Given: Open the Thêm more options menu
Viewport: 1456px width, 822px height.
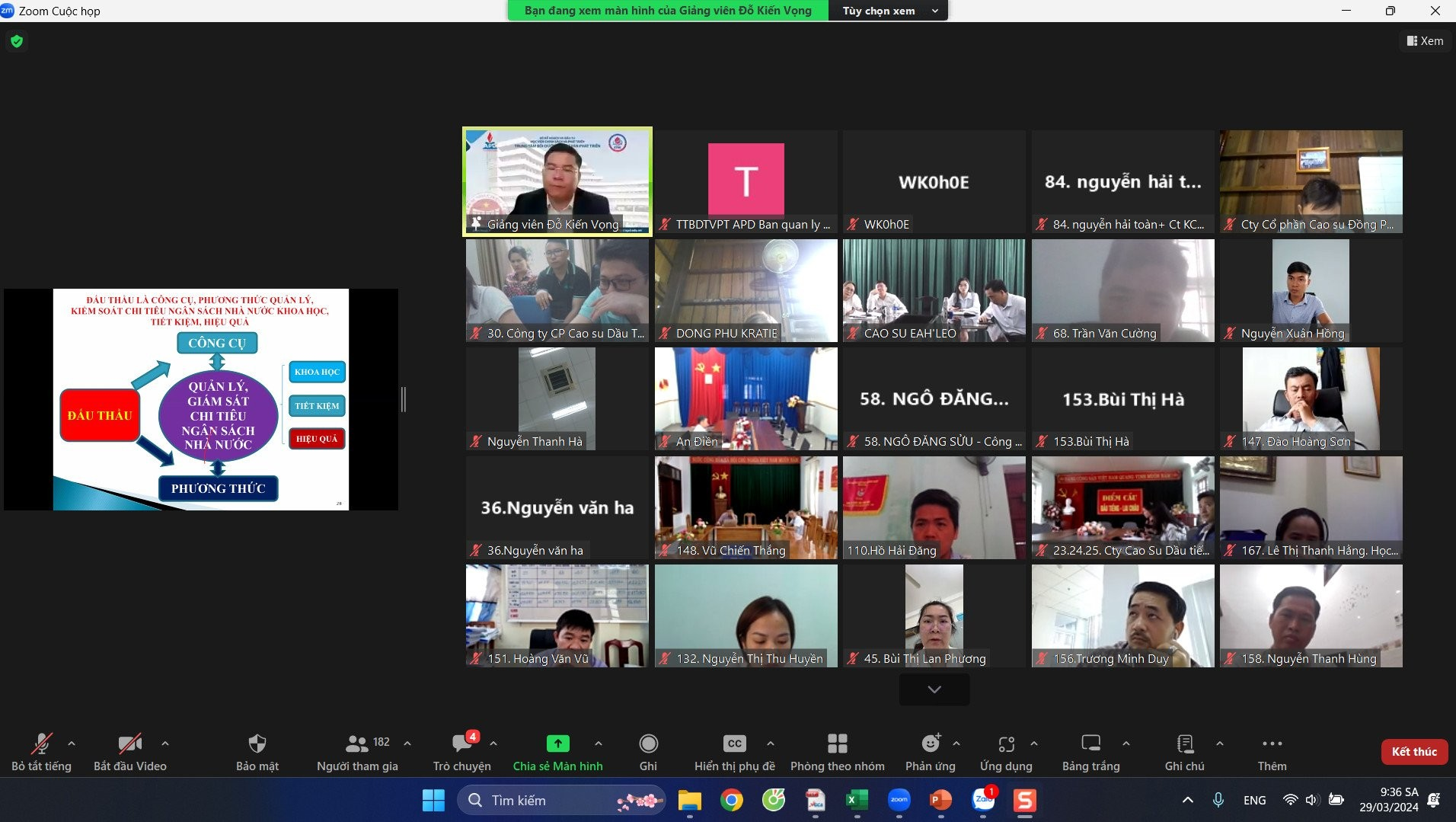Looking at the screenshot, I should click(x=1272, y=744).
